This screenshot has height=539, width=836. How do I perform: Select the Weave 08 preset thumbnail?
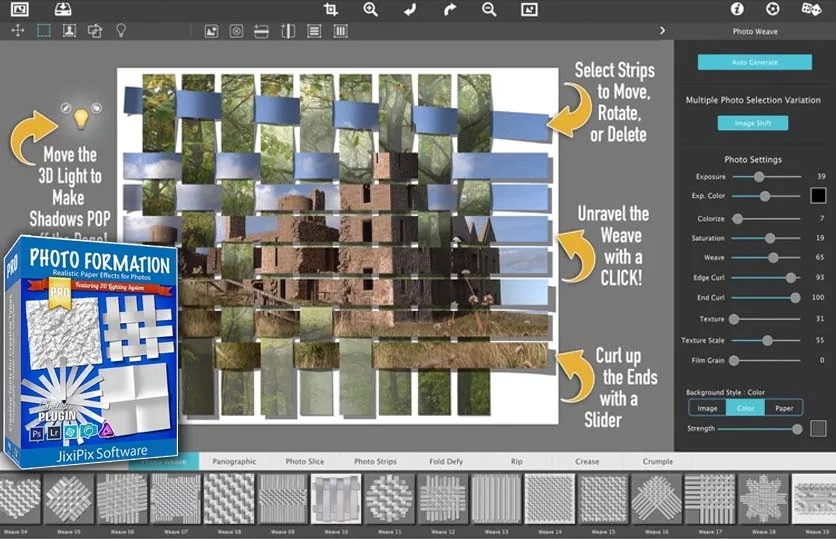[229, 499]
